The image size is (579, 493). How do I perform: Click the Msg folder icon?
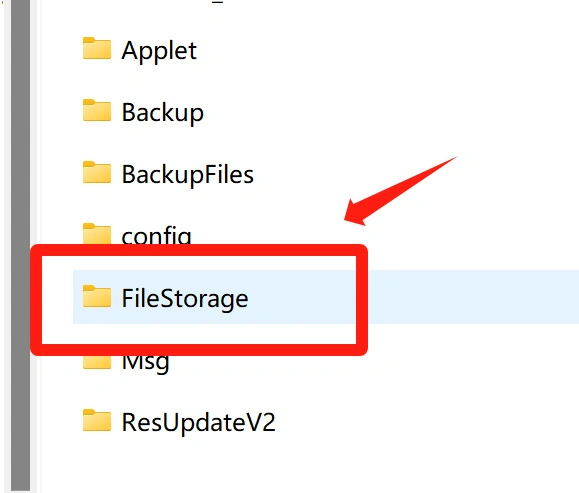click(97, 362)
